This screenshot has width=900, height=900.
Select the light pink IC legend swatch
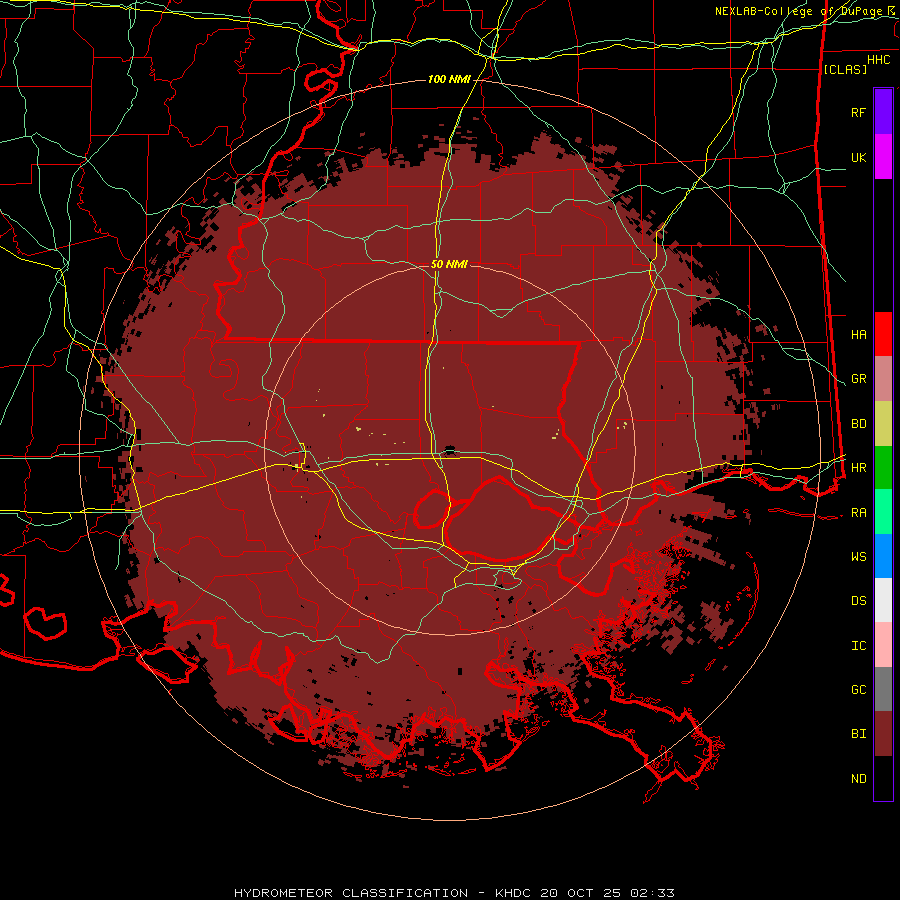click(x=883, y=645)
